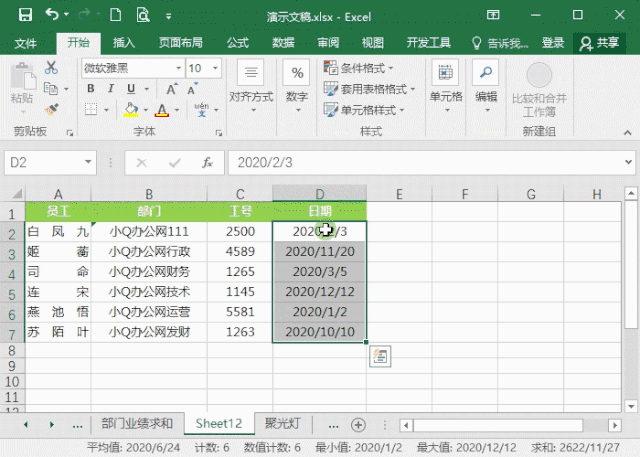Open Cell Styles menu
This screenshot has width=640, height=457.
tap(364, 110)
